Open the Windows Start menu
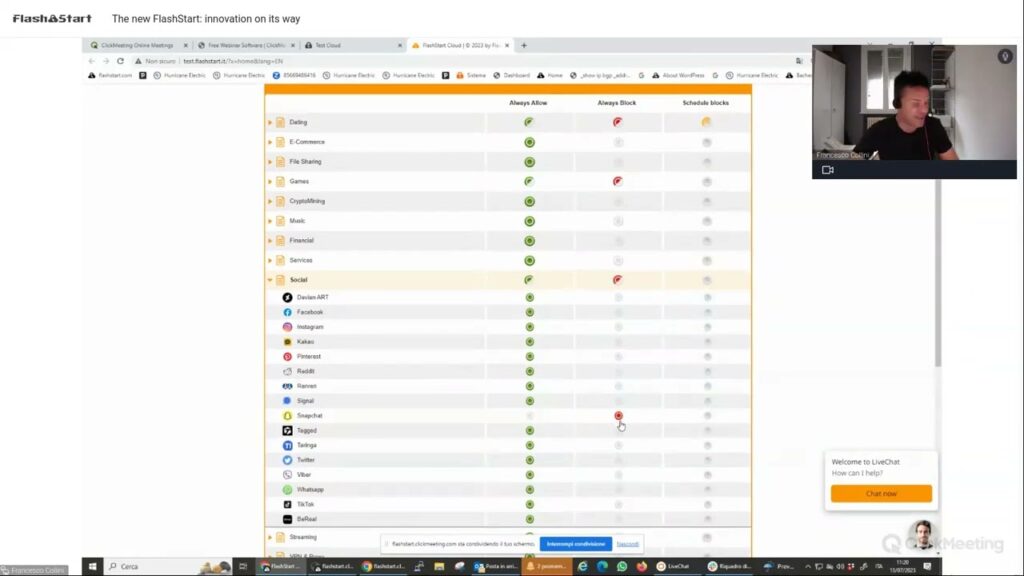Screen dimensions: 1024x576 tap(92, 566)
